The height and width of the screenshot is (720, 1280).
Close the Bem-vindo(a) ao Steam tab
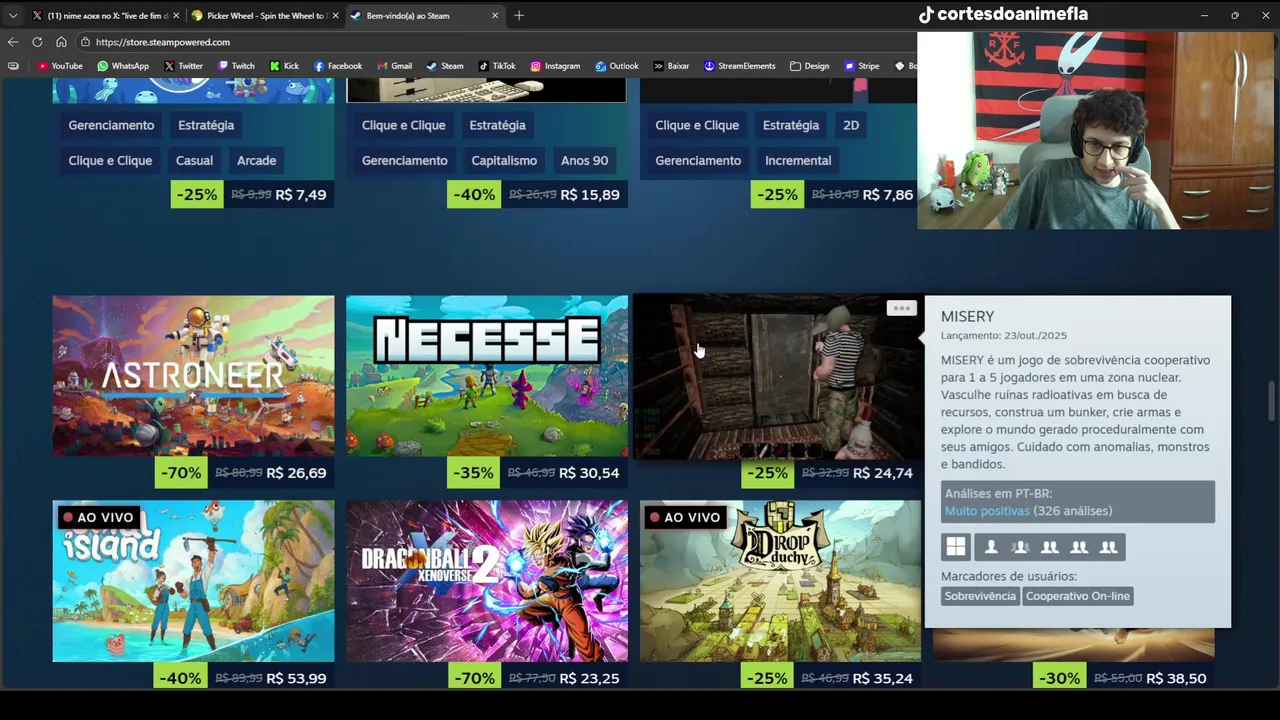[494, 15]
